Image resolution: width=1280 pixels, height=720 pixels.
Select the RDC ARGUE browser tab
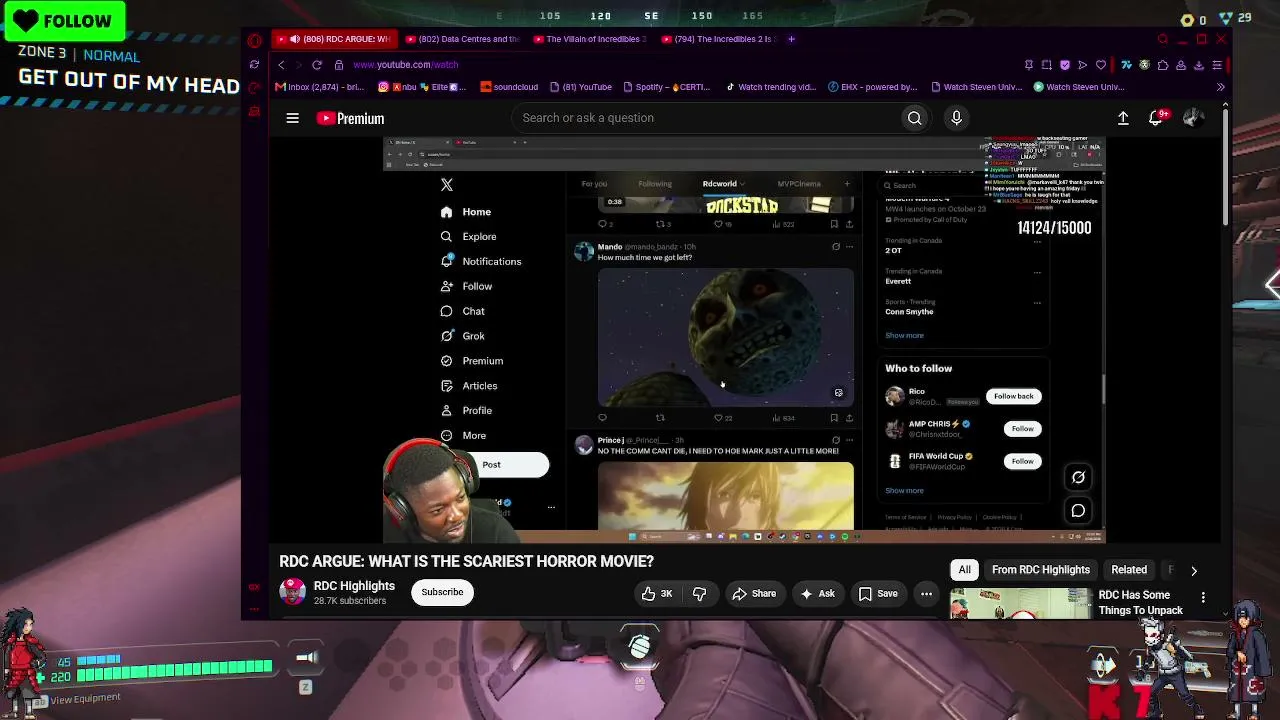pos(334,39)
